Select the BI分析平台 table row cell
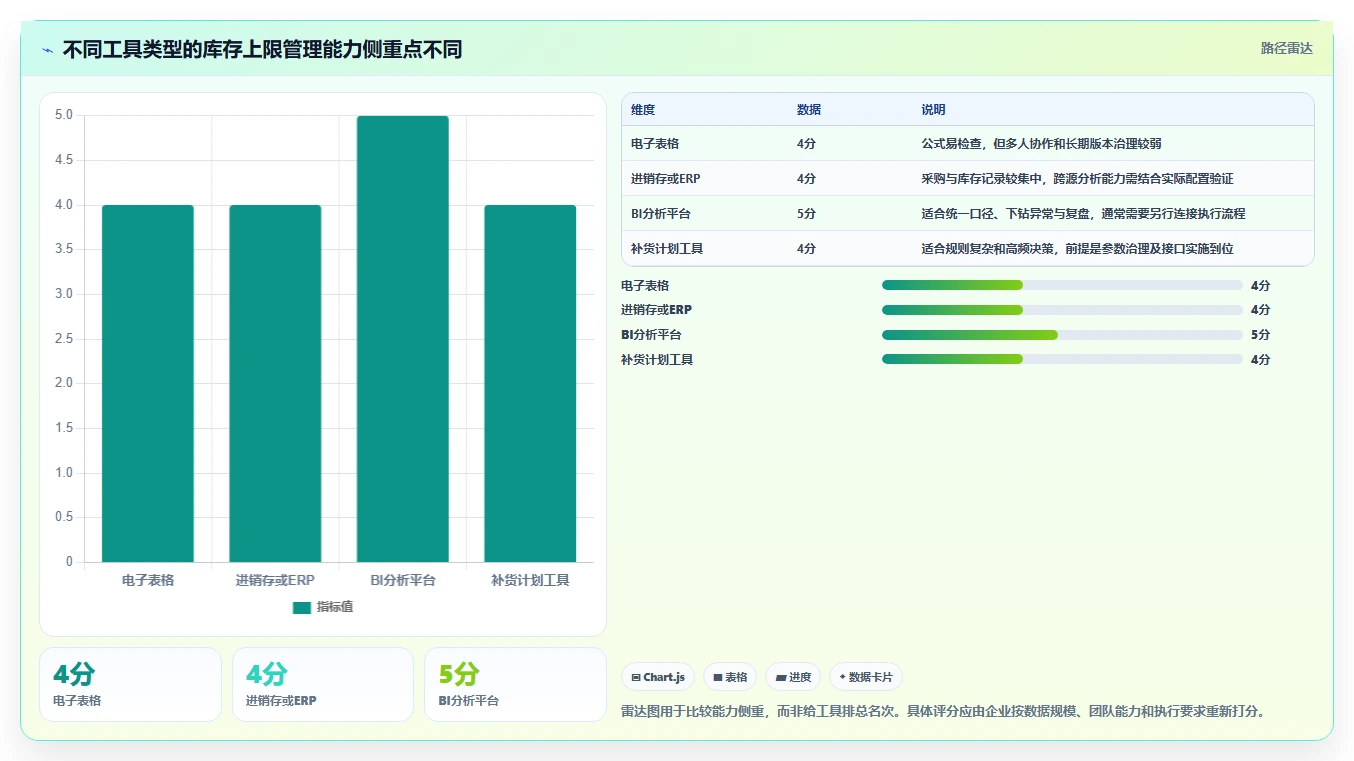 [661, 214]
